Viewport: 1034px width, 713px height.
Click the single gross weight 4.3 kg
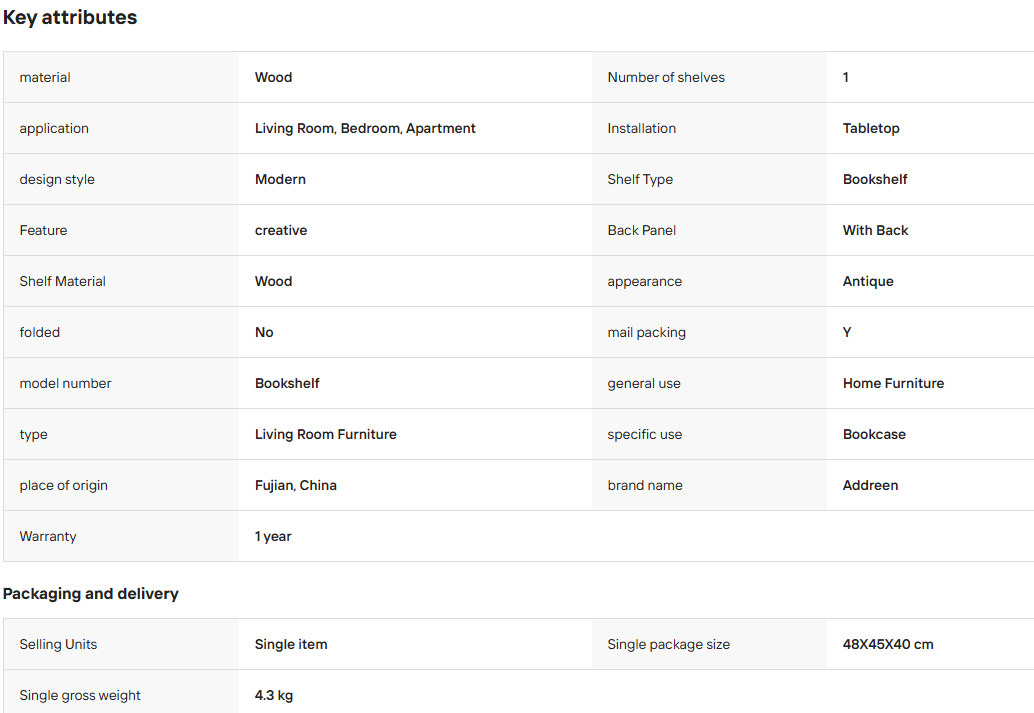point(274,695)
